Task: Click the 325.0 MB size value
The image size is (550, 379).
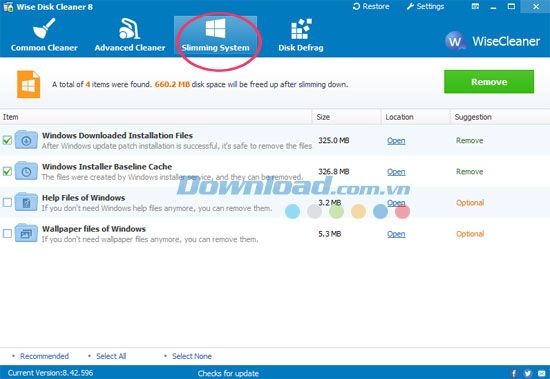Action: [x=334, y=140]
